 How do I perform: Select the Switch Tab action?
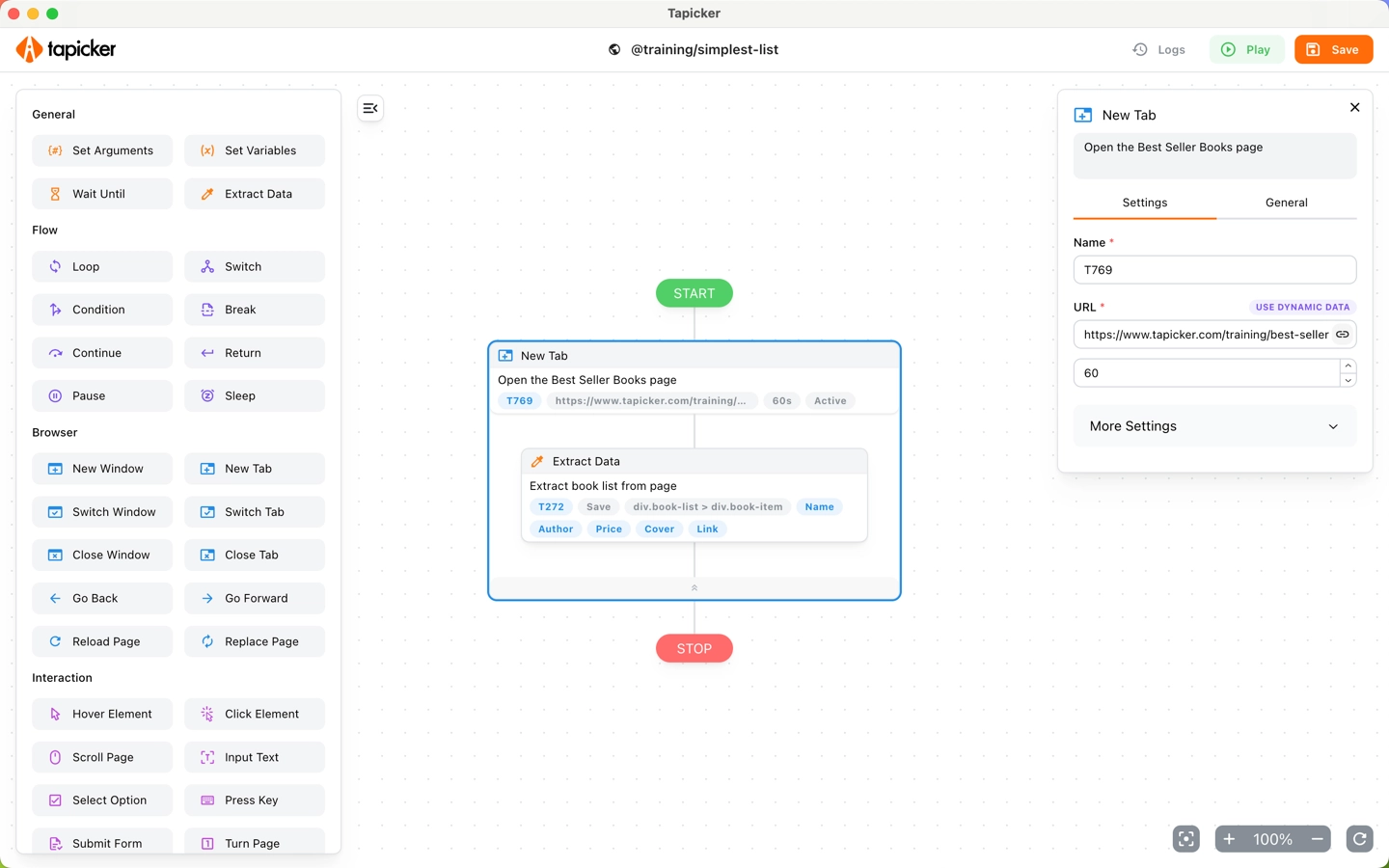click(x=255, y=512)
